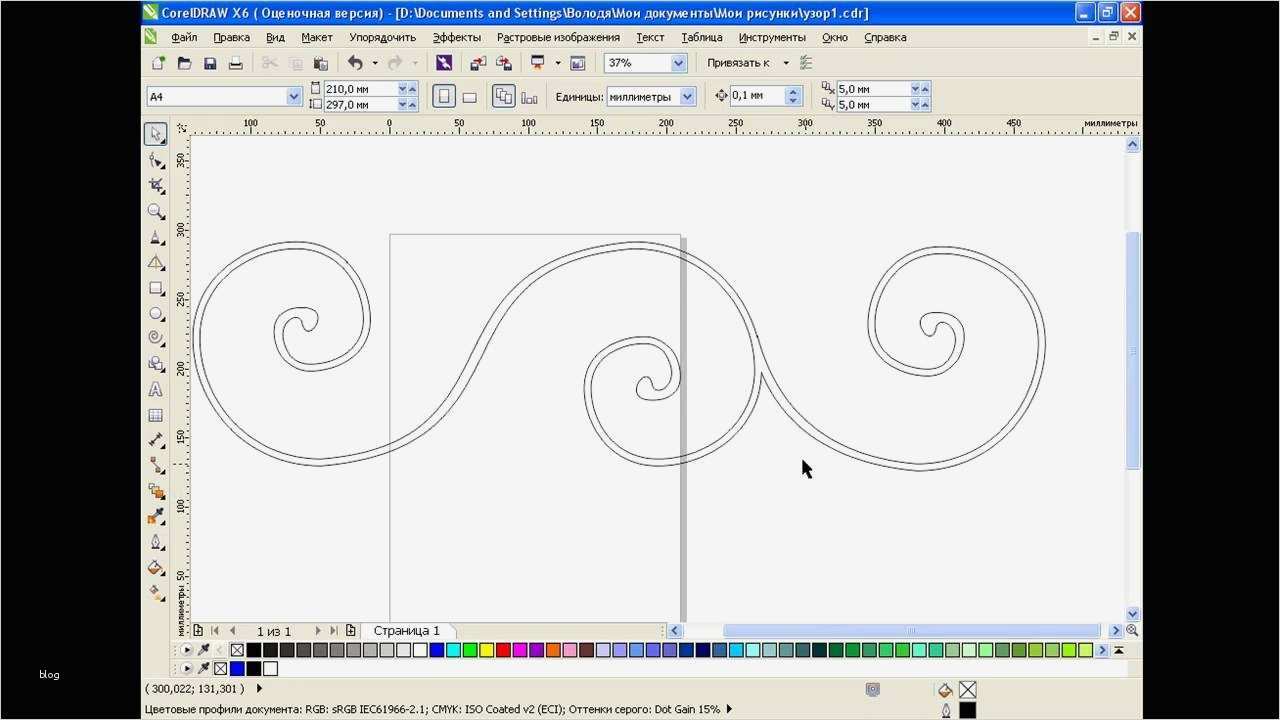Pick the red swatch in color palette

coord(503,650)
